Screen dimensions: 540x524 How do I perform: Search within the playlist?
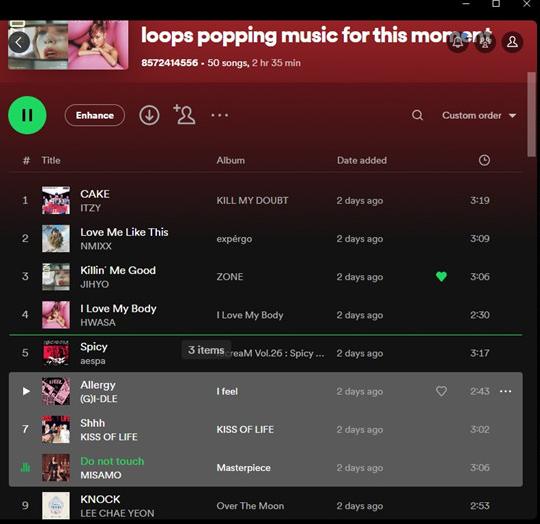(x=417, y=115)
